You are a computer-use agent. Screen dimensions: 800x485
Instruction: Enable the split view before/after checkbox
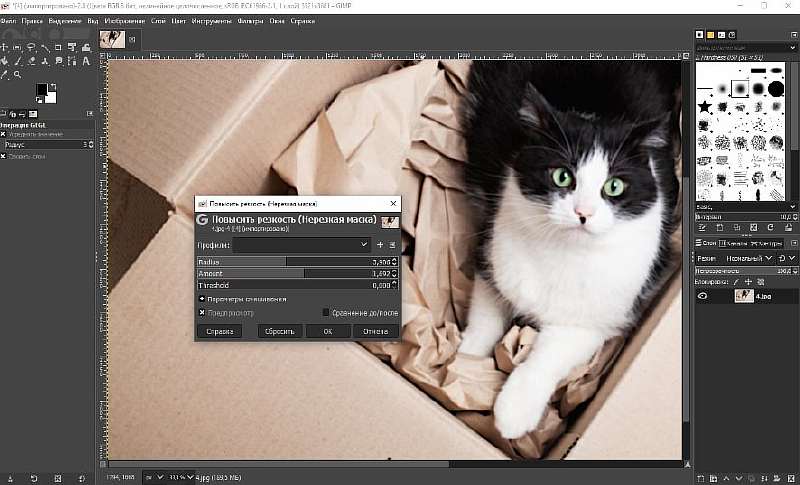[x=326, y=313]
